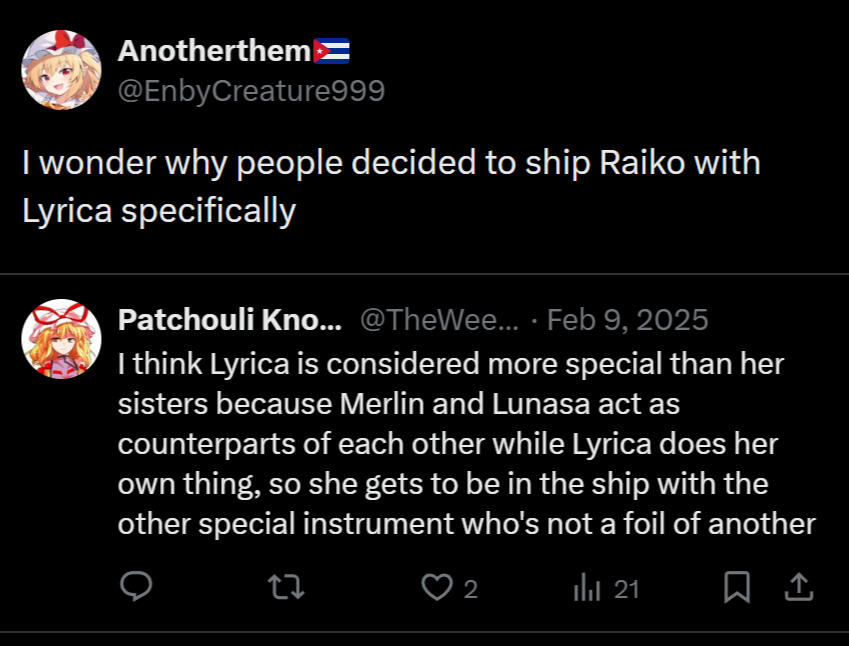Open the @EnbyCreature999 handle link
Image resolution: width=849 pixels, height=646 pixels.
[251, 90]
